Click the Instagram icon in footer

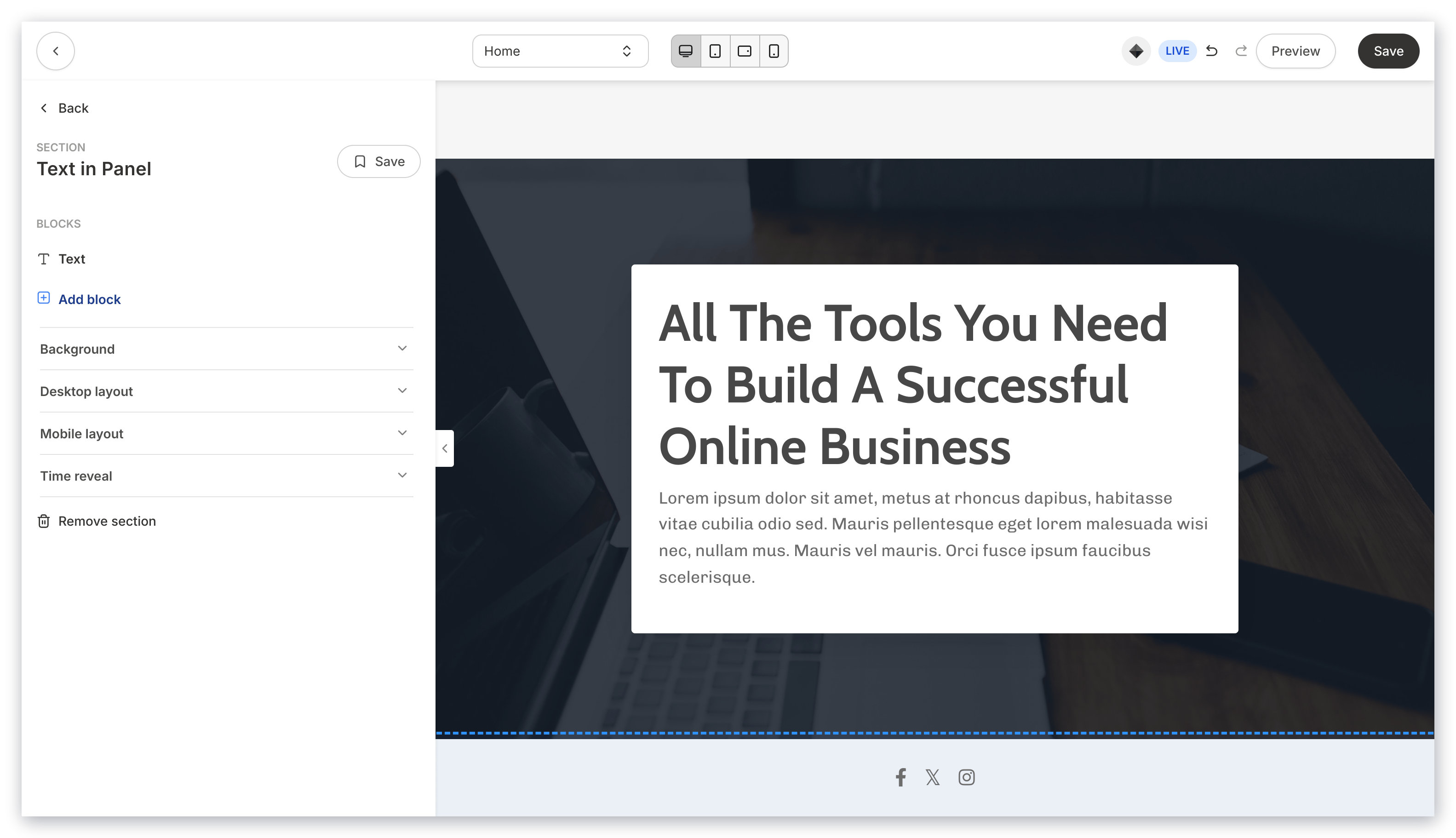[x=966, y=777]
